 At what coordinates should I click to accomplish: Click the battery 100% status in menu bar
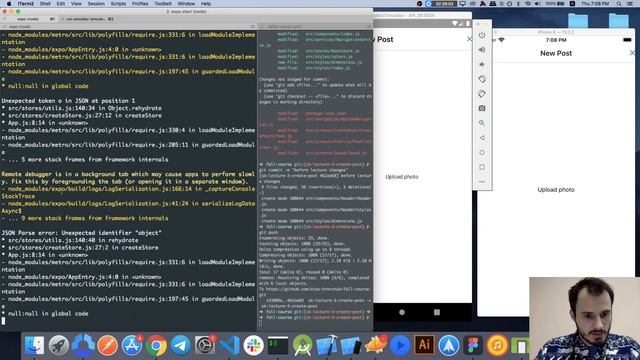pyautogui.click(x=554, y=4)
